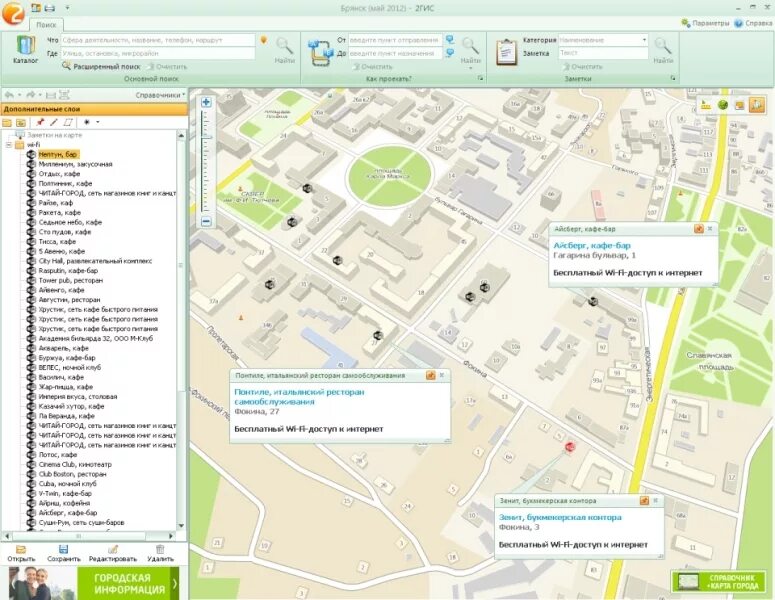Select Суши-Рум, сеть суши-баров entry
775x600 pixels.
[x=81, y=522]
